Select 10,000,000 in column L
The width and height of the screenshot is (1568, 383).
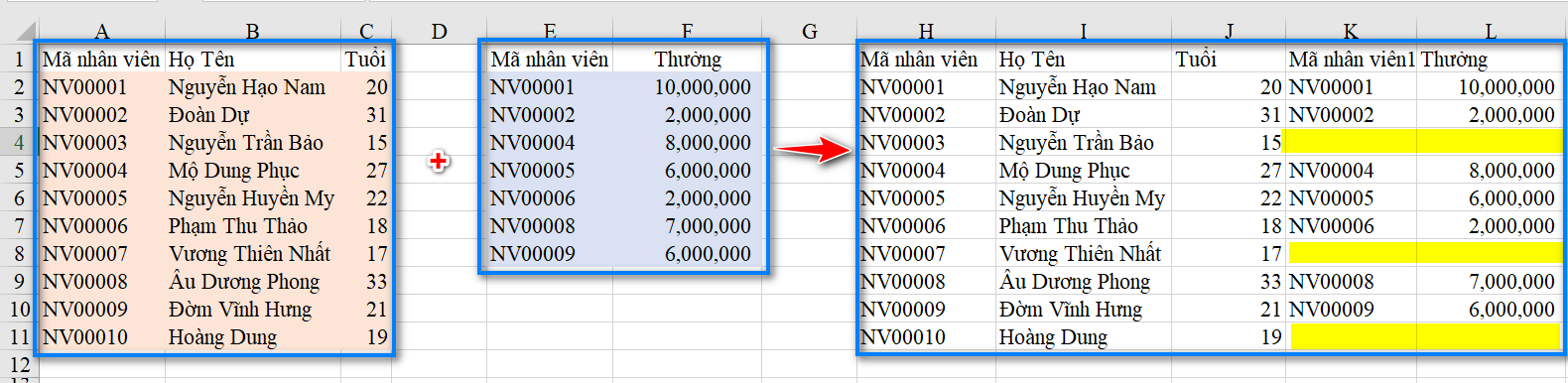[1505, 87]
